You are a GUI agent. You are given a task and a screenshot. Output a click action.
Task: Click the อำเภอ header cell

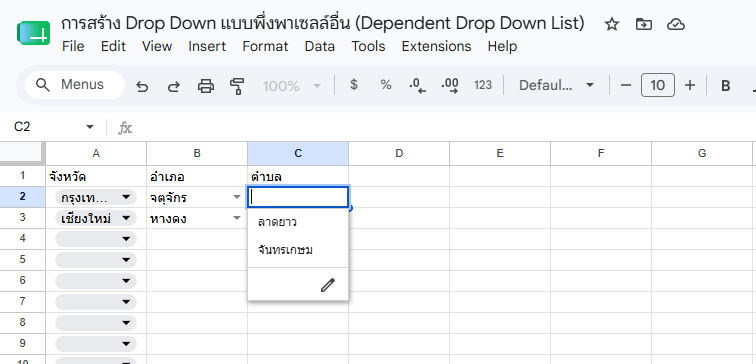coord(197,176)
